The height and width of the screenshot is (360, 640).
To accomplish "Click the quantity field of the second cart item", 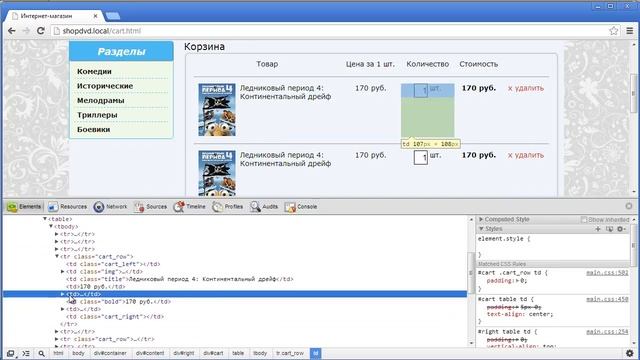I will click(421, 157).
